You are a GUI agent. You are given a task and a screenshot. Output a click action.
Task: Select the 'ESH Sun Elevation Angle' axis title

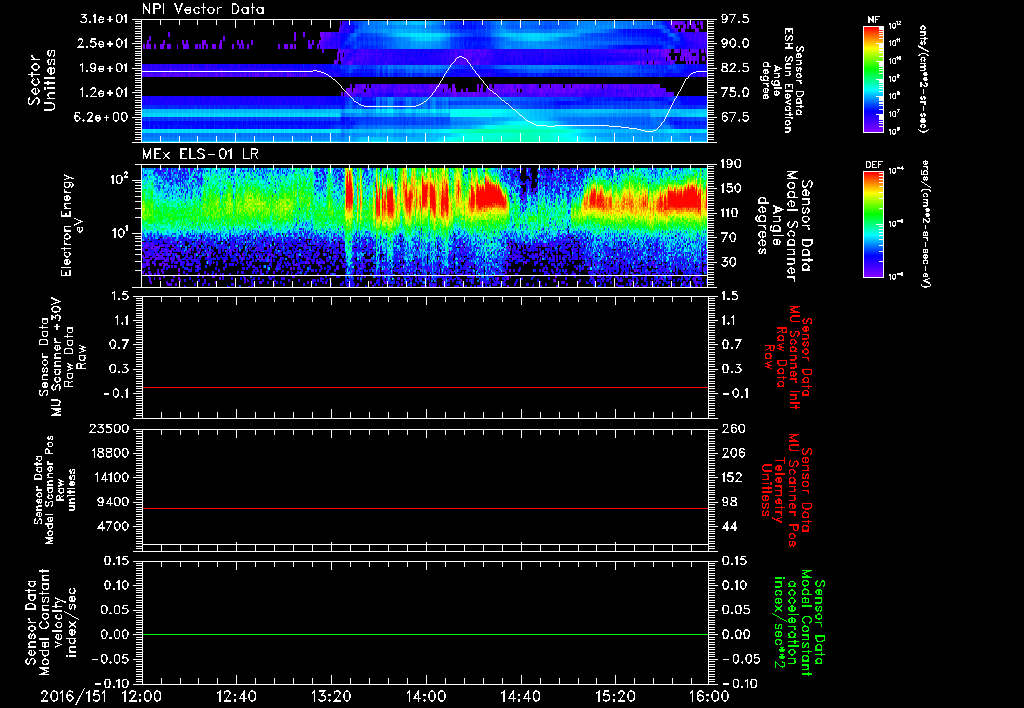click(x=782, y=80)
